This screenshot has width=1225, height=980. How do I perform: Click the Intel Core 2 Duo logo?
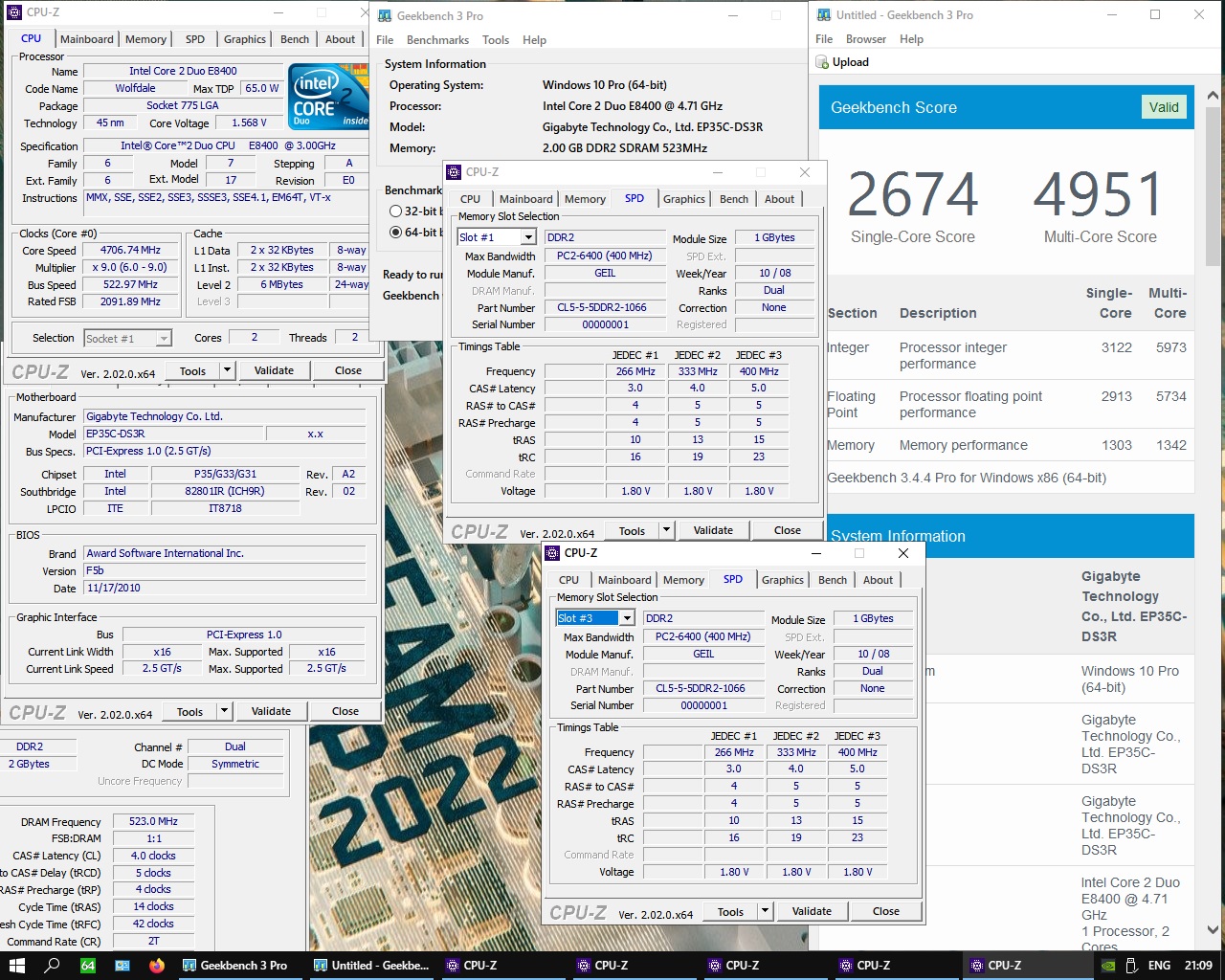click(x=328, y=97)
